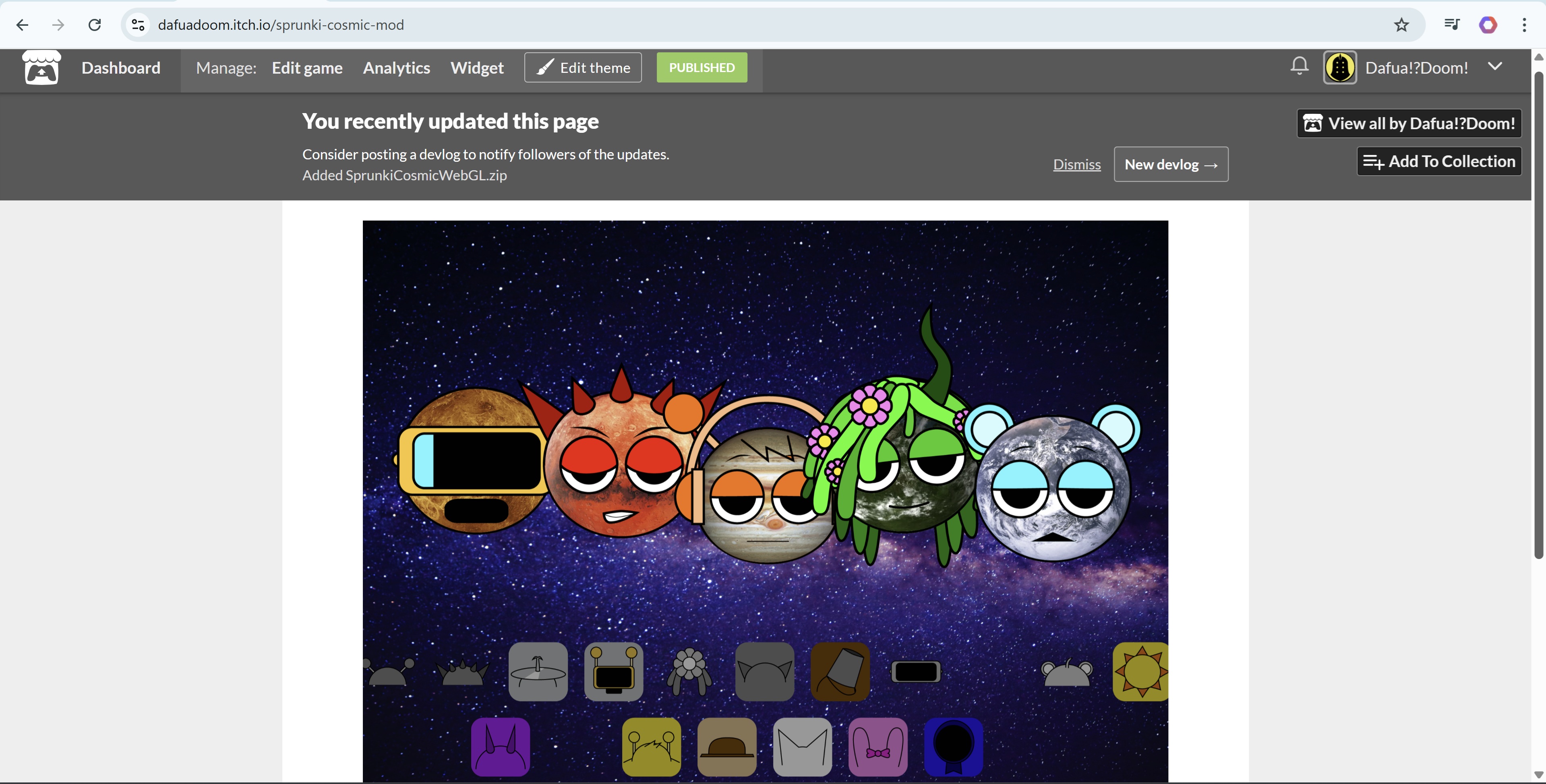Select the brown bucket hat character icon

(840, 672)
